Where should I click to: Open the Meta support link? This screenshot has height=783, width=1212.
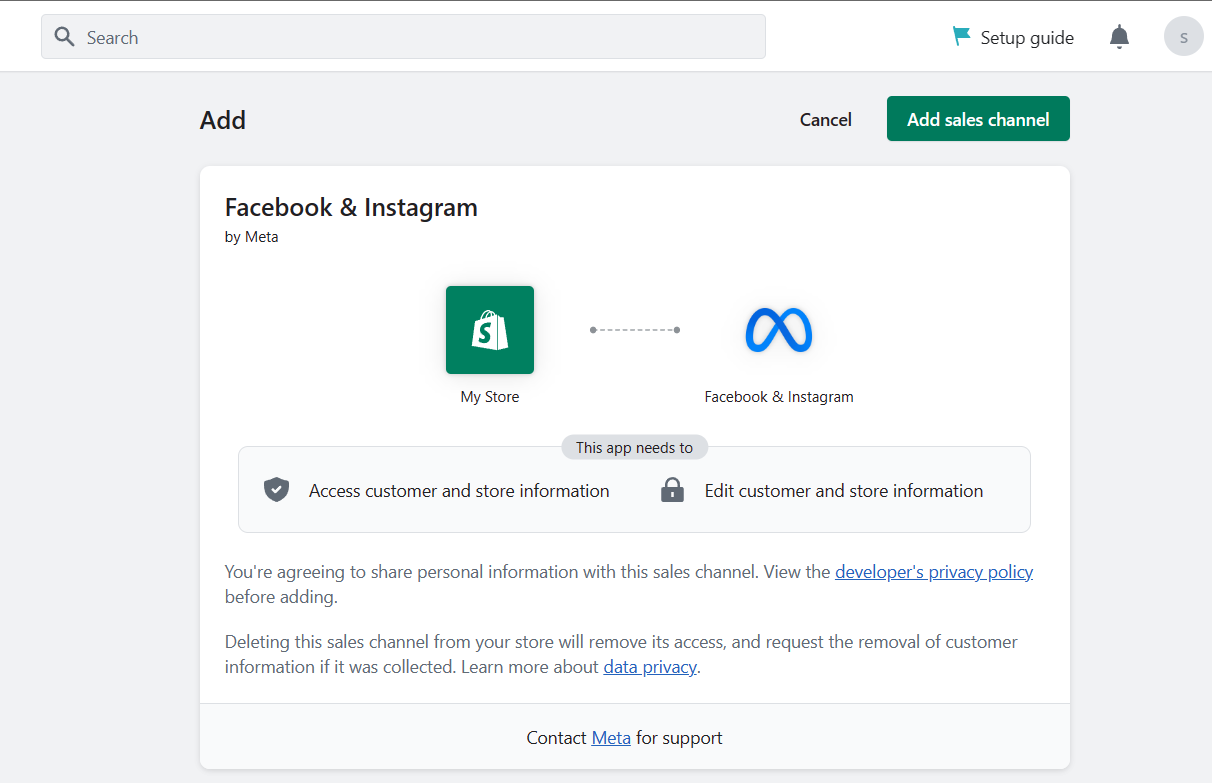pos(611,738)
